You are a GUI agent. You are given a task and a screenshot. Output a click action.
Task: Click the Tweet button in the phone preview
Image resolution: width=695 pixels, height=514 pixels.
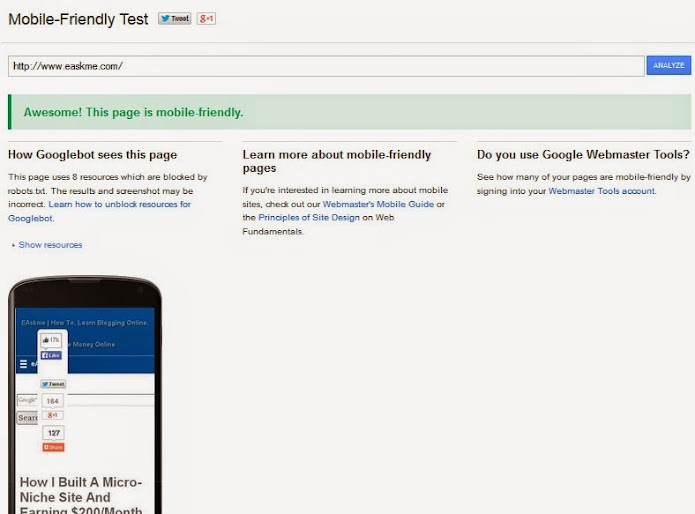coord(53,384)
